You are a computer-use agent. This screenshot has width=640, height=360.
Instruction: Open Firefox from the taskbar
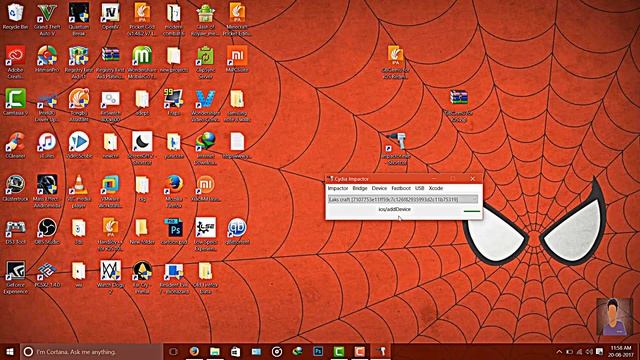point(194,351)
